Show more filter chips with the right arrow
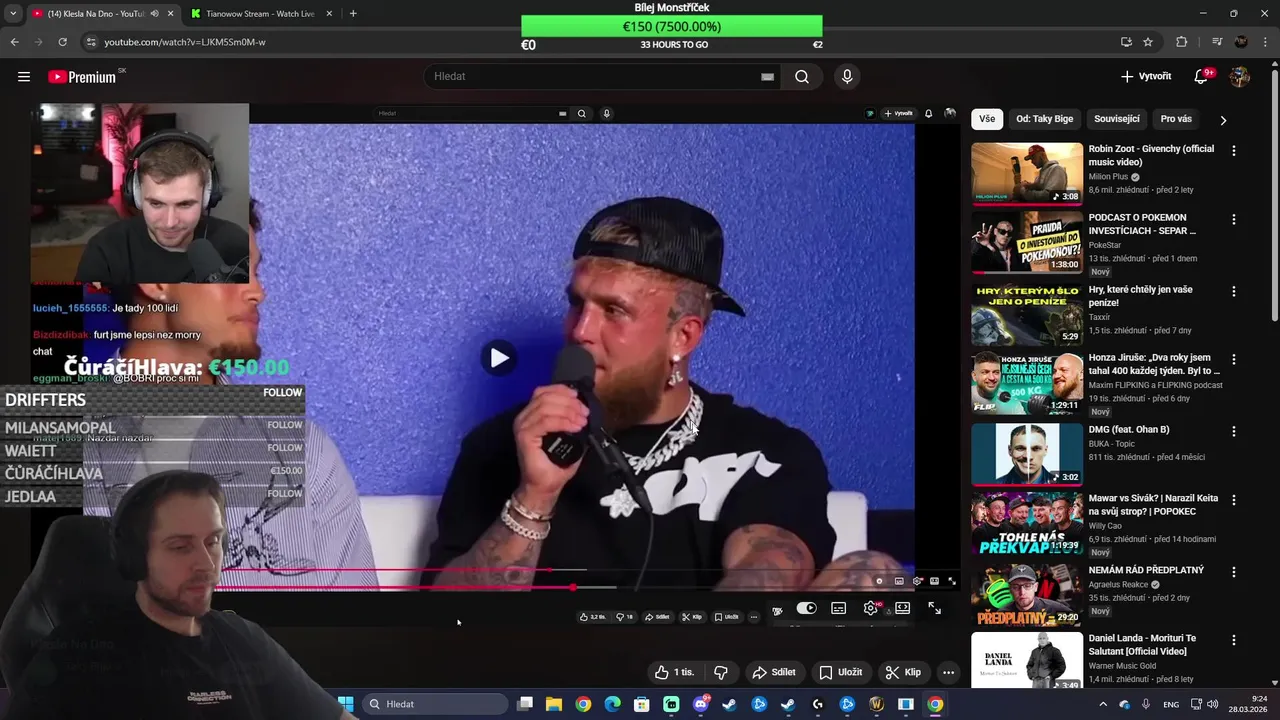The height and width of the screenshot is (720, 1280). [1223, 120]
